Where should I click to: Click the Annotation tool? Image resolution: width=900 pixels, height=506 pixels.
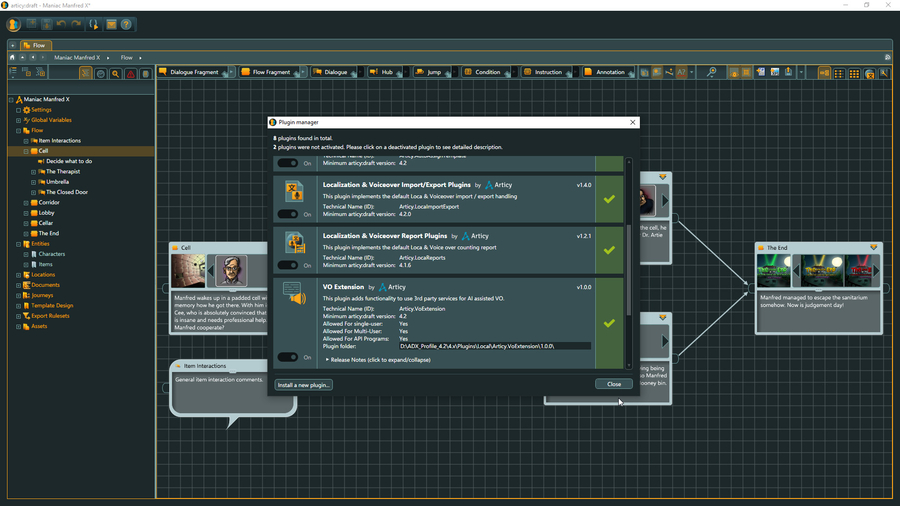point(610,72)
